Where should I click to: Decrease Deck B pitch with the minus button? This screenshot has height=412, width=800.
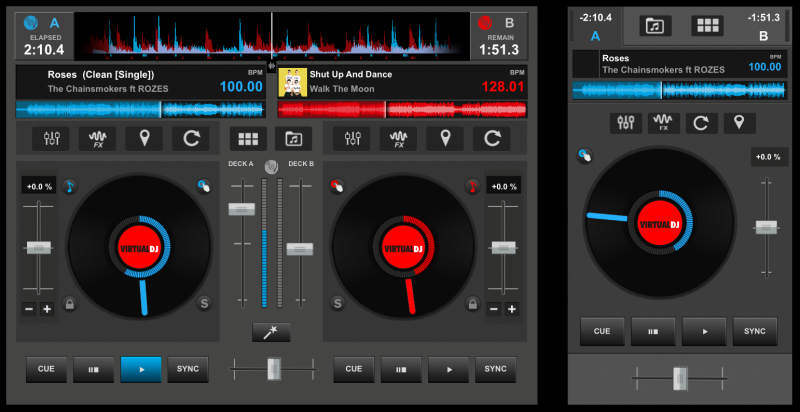click(x=493, y=308)
